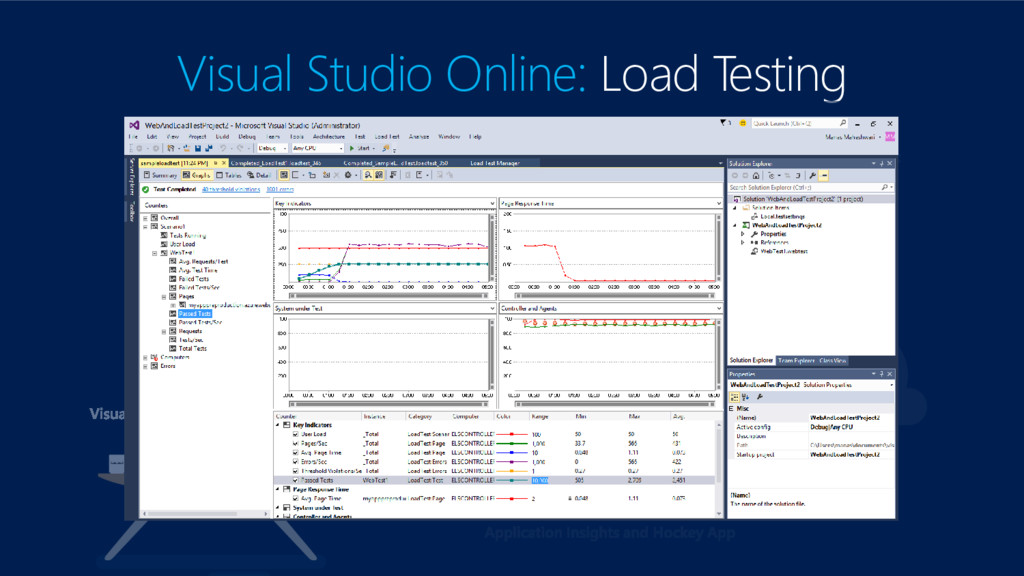Click the errors link

[280, 188]
